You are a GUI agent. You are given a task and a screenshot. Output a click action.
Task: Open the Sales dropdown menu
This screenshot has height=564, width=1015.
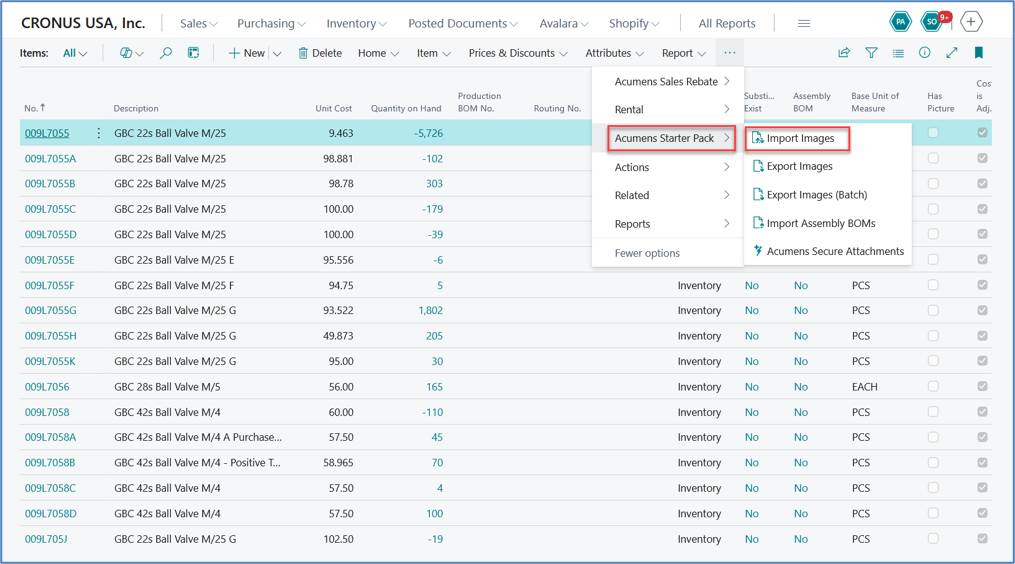(199, 23)
